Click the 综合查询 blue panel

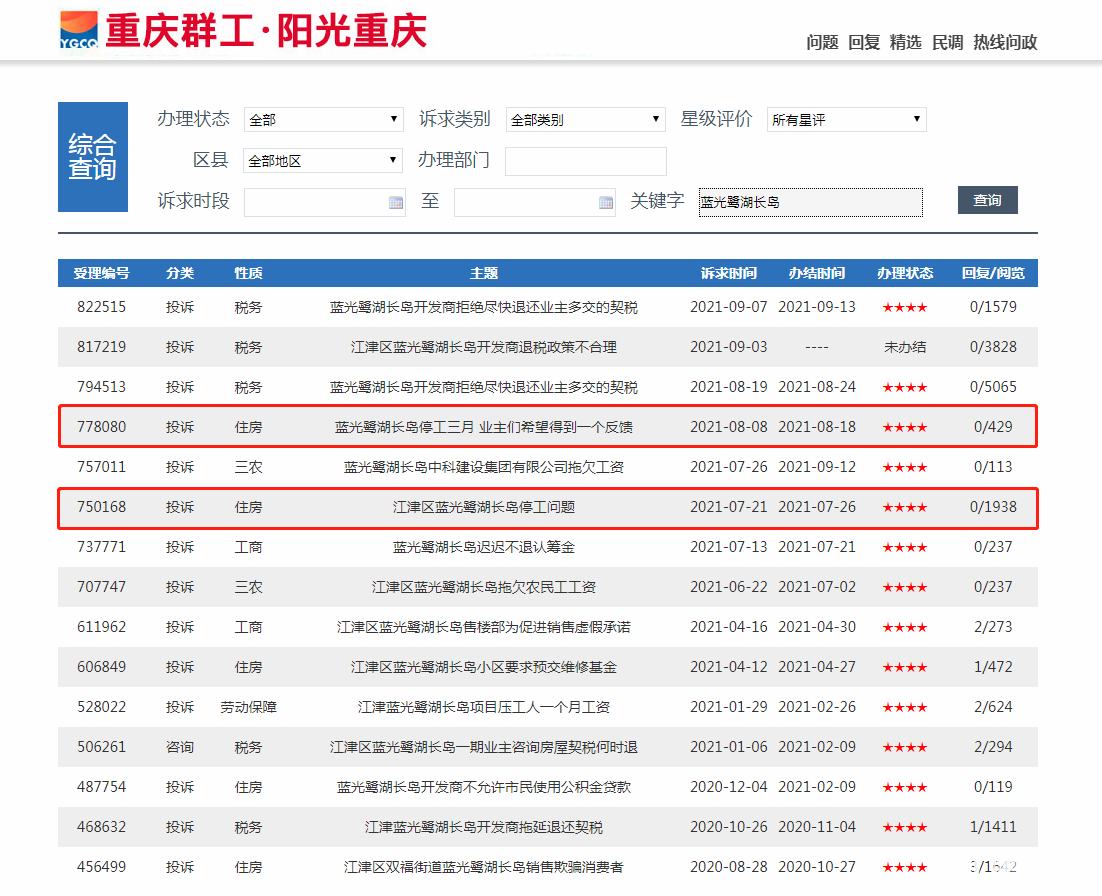[x=93, y=157]
